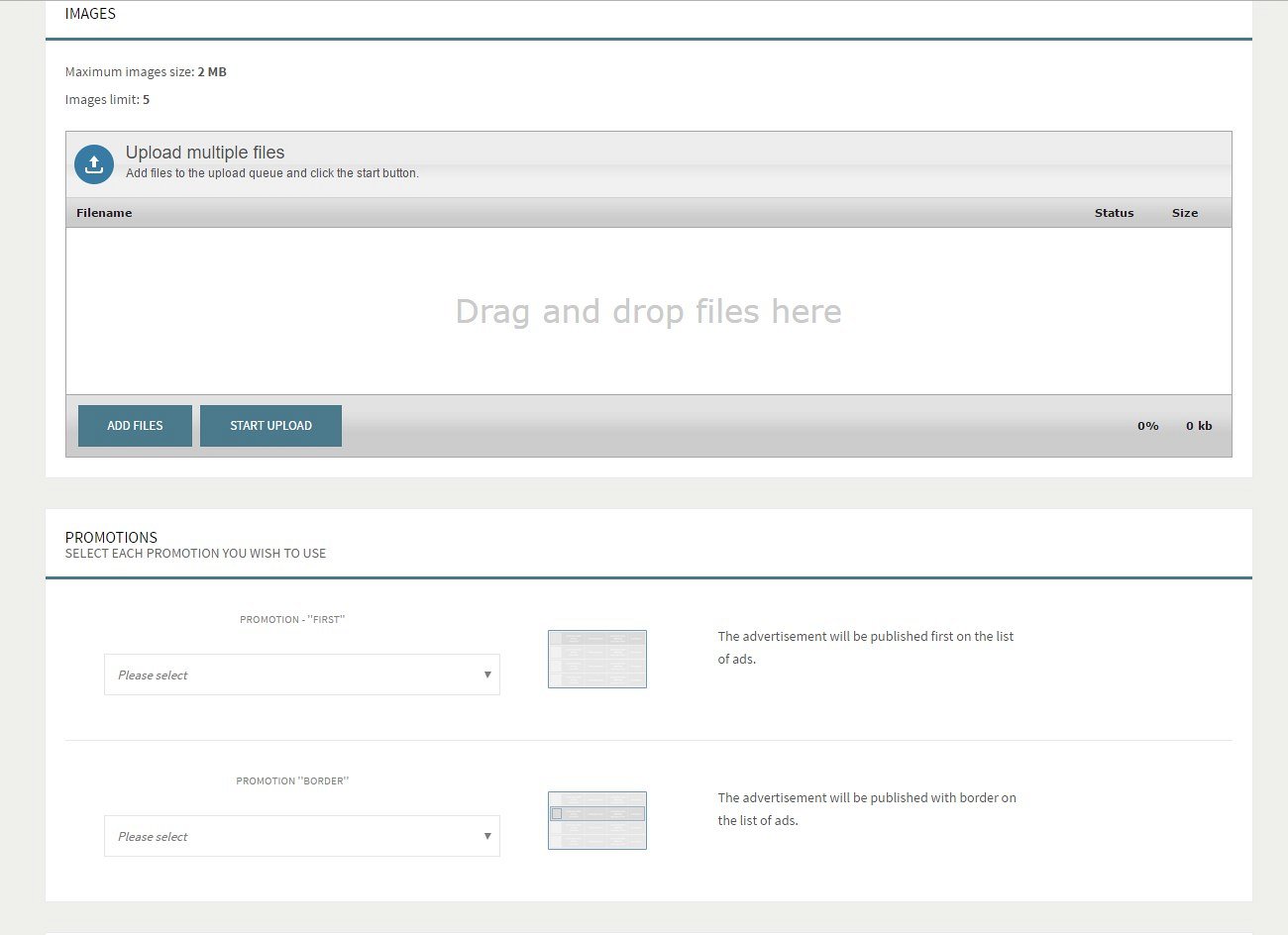Click the PROMOTIONS section heading
Viewport: 1288px width, 935px height.
pyautogui.click(x=111, y=537)
